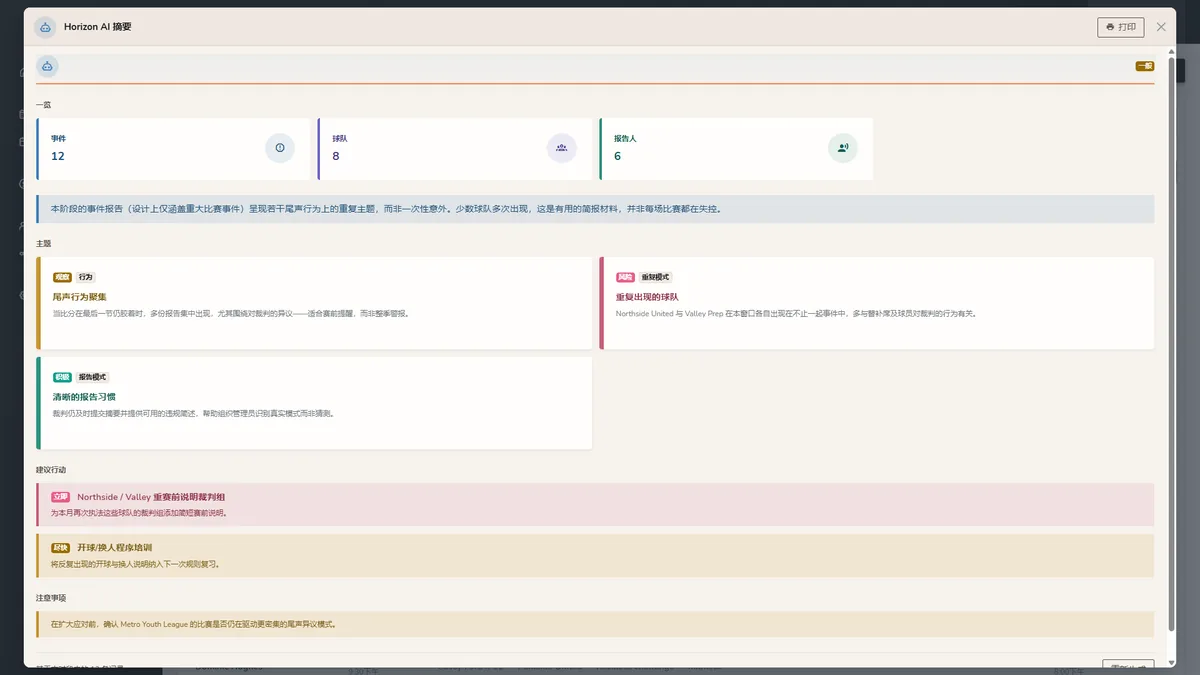Click the 一般 severity badge
This screenshot has width=1200, height=675.
pyautogui.click(x=1144, y=66)
